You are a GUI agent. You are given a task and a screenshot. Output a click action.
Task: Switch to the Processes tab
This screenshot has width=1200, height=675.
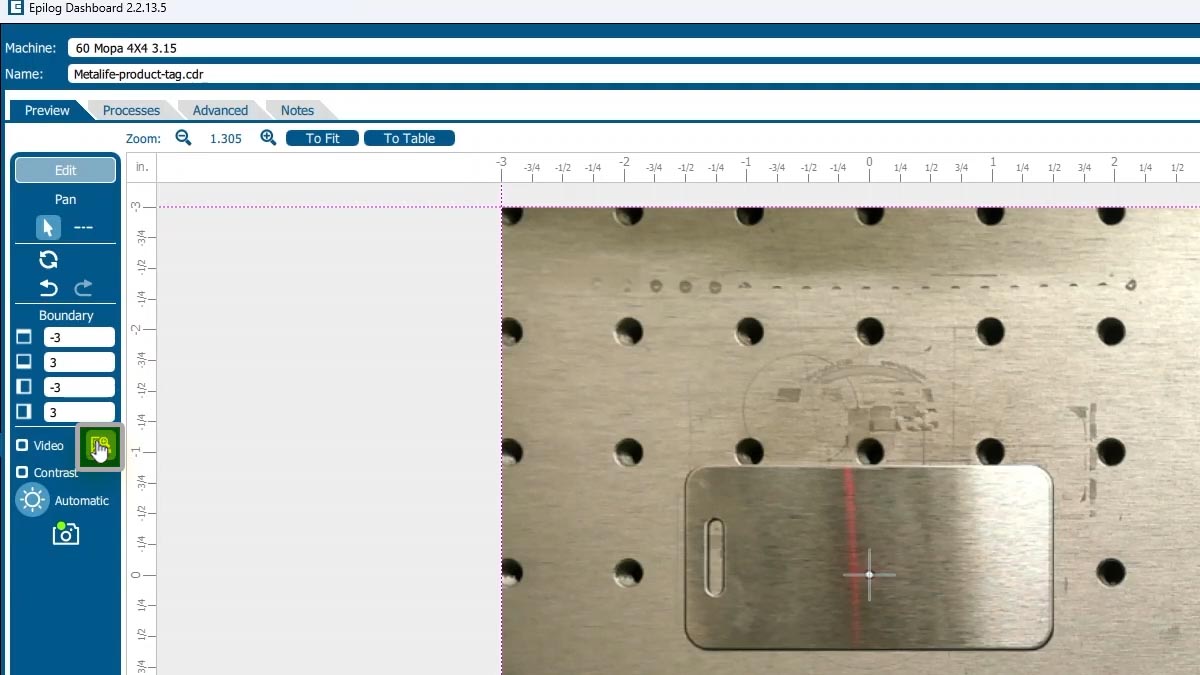point(130,110)
